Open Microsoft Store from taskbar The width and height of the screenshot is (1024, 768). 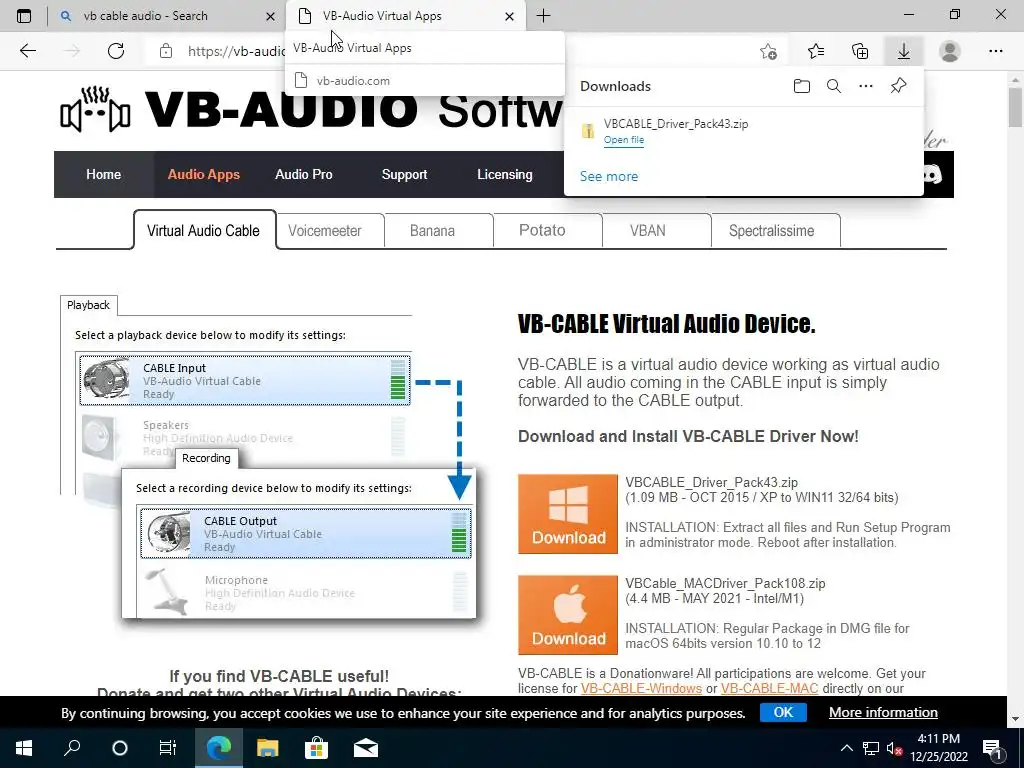click(316, 748)
